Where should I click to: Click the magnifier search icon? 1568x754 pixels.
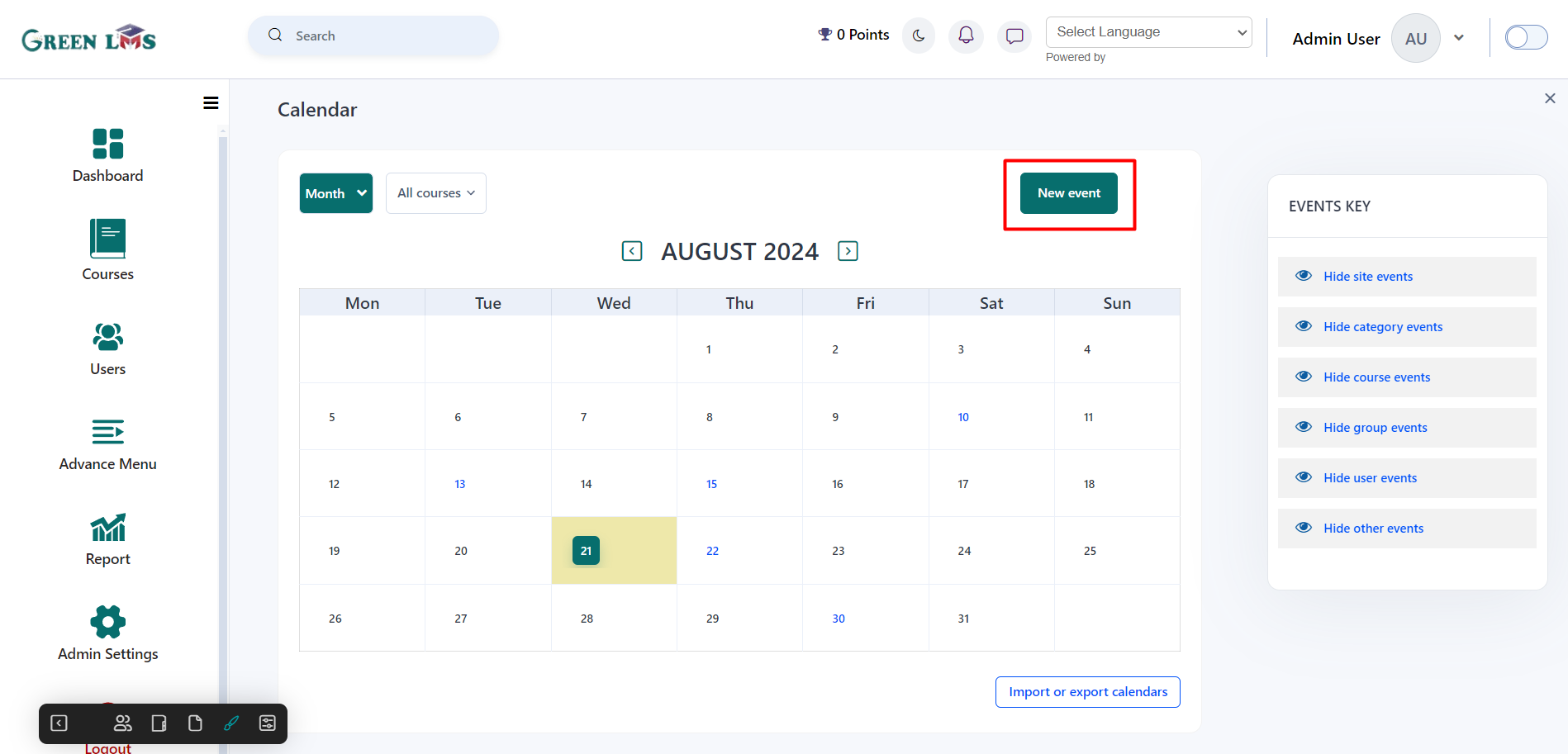point(275,36)
